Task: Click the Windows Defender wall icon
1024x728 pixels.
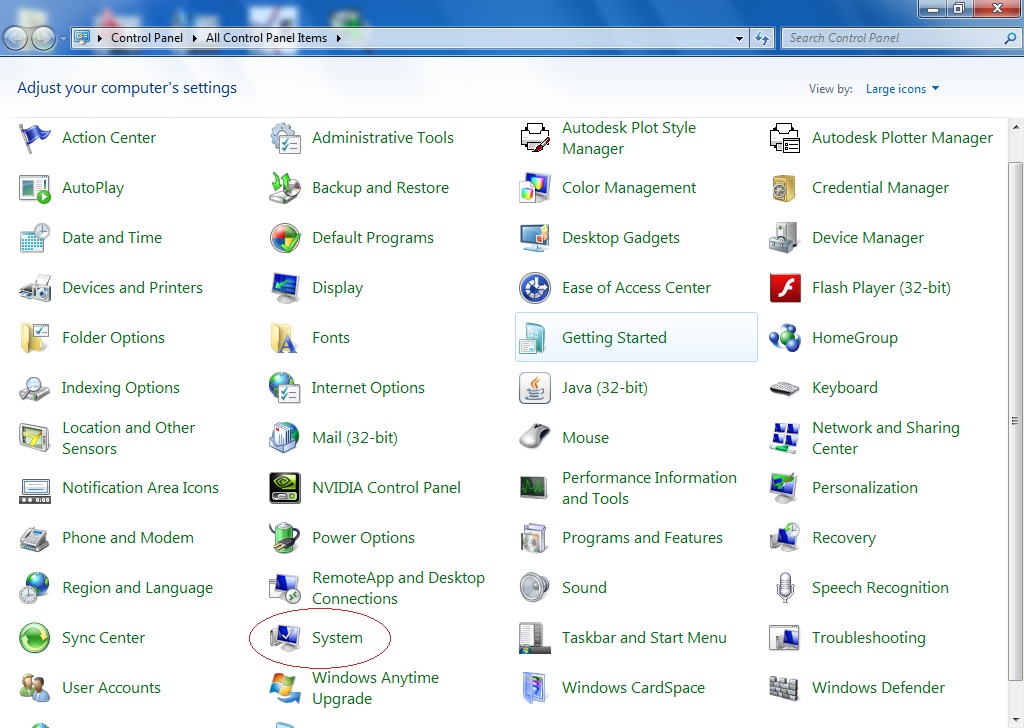Action: (785, 688)
